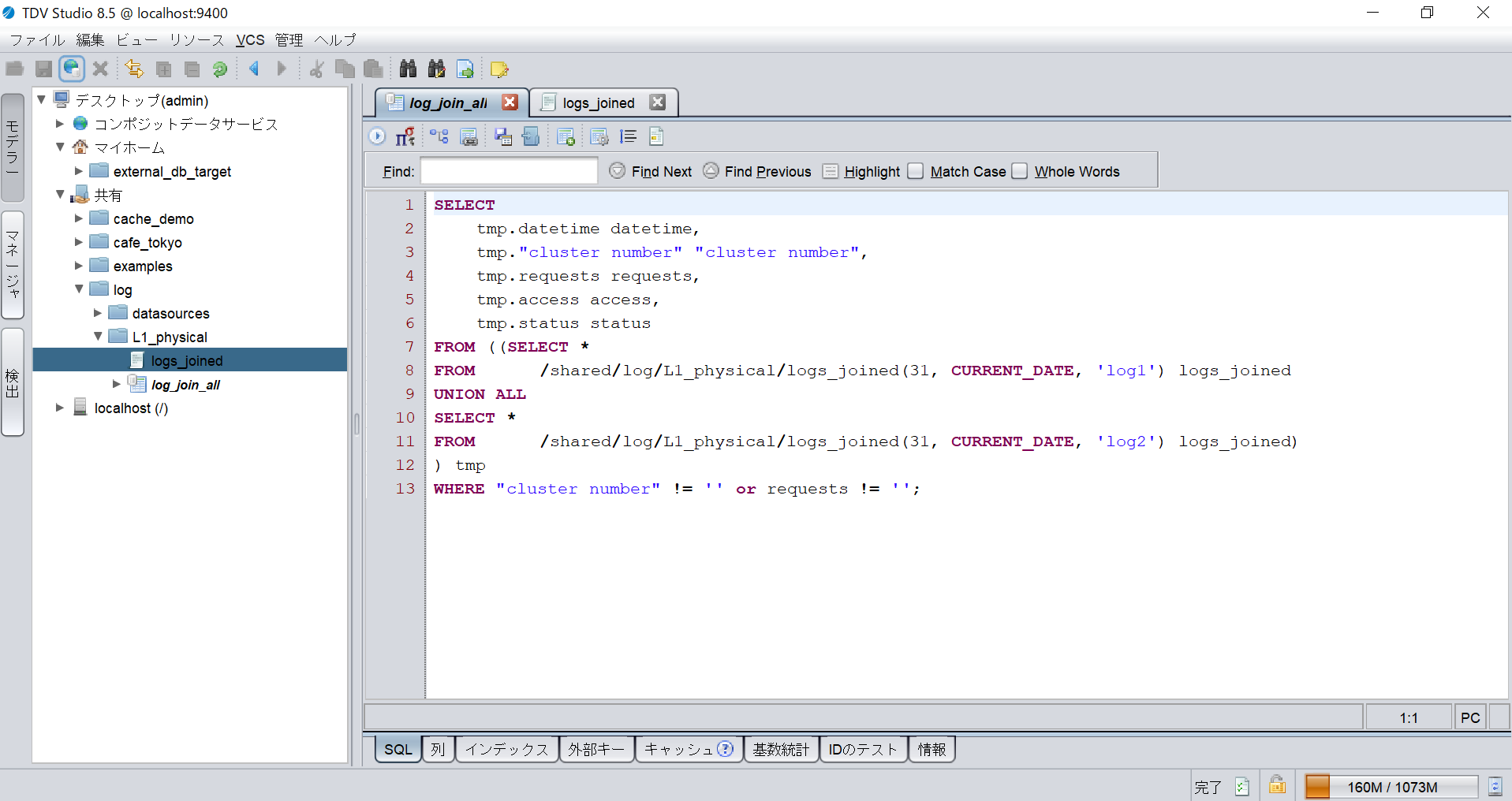The width and height of the screenshot is (1512, 801).
Task: Collapse the L1_physical folder
Action: point(98,337)
